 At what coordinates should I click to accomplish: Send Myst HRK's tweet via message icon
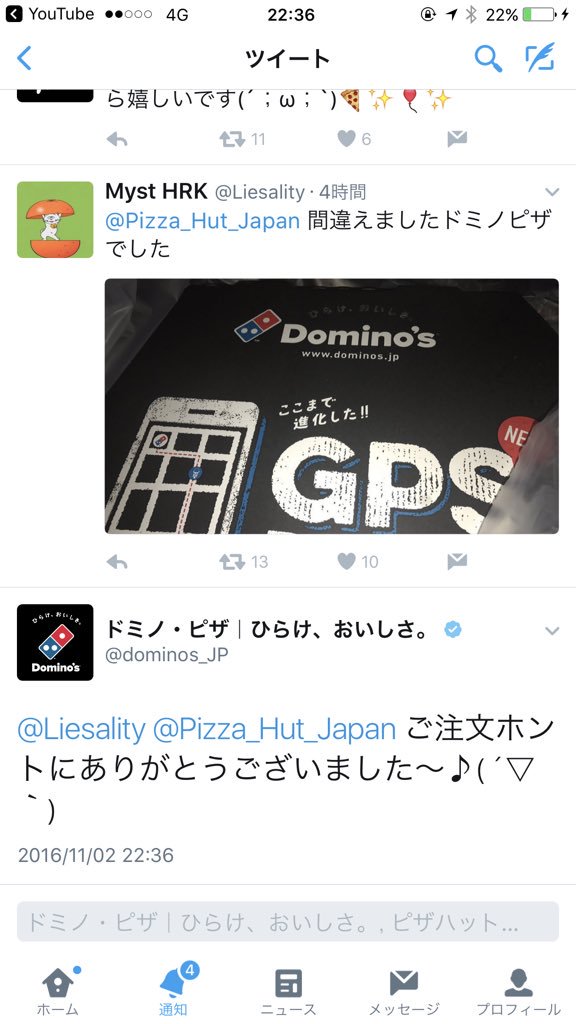point(457,561)
